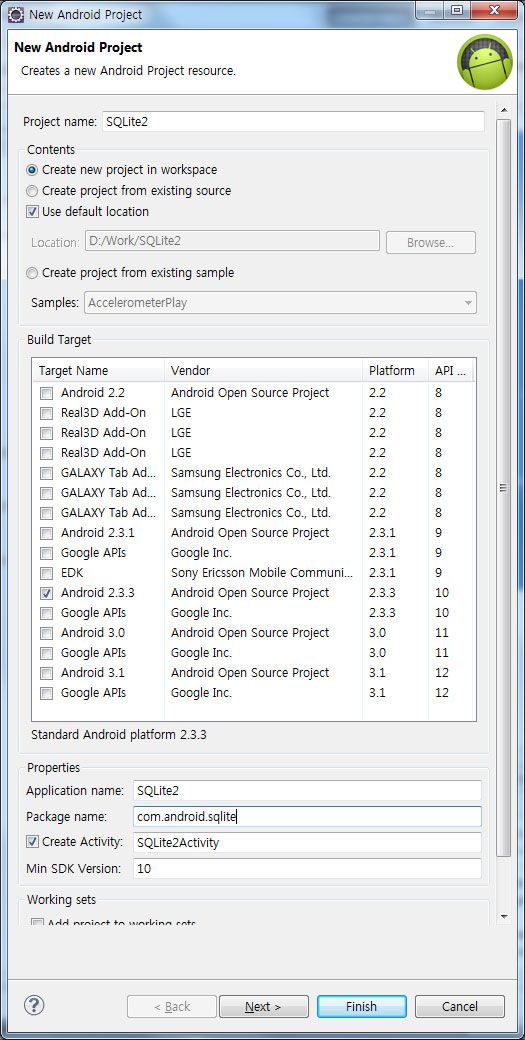Open the Samples dropdown

280,303
